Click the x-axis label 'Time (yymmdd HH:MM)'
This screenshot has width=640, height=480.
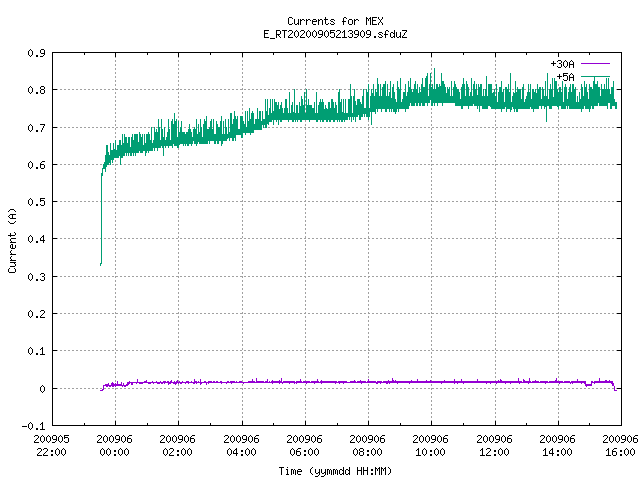click(335, 471)
